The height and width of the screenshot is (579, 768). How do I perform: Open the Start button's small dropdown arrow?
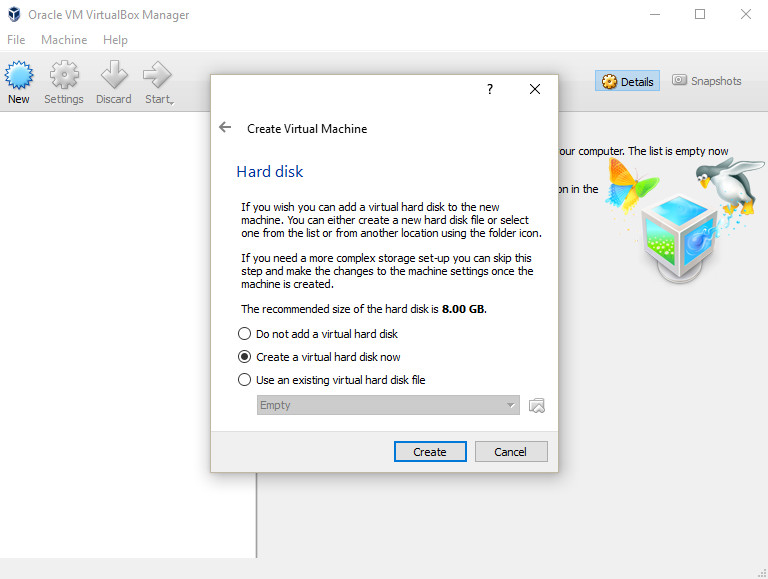(x=172, y=103)
